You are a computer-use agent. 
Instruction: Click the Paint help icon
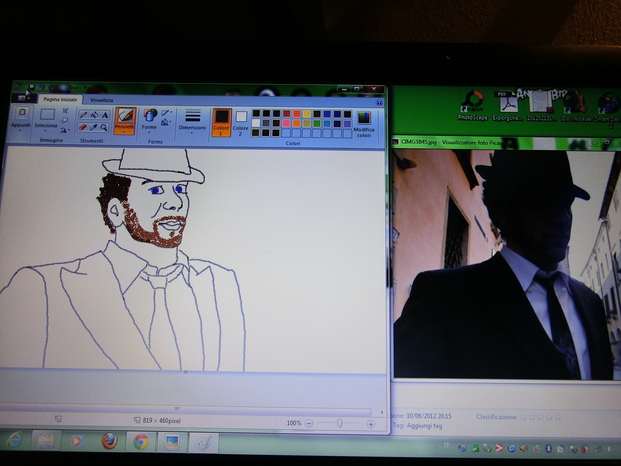tap(379, 102)
